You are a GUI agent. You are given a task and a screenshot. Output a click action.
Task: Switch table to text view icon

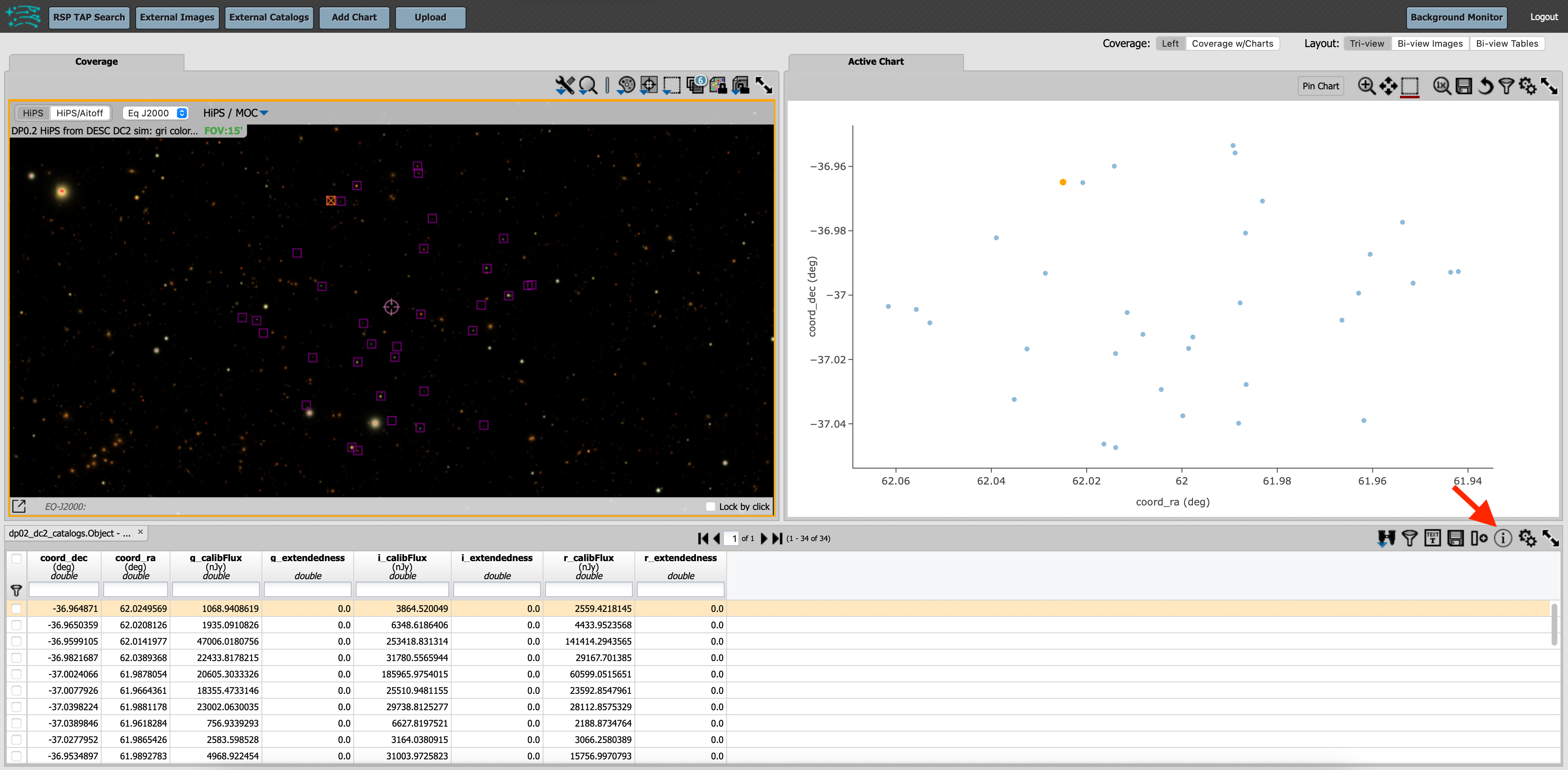pyautogui.click(x=1432, y=538)
